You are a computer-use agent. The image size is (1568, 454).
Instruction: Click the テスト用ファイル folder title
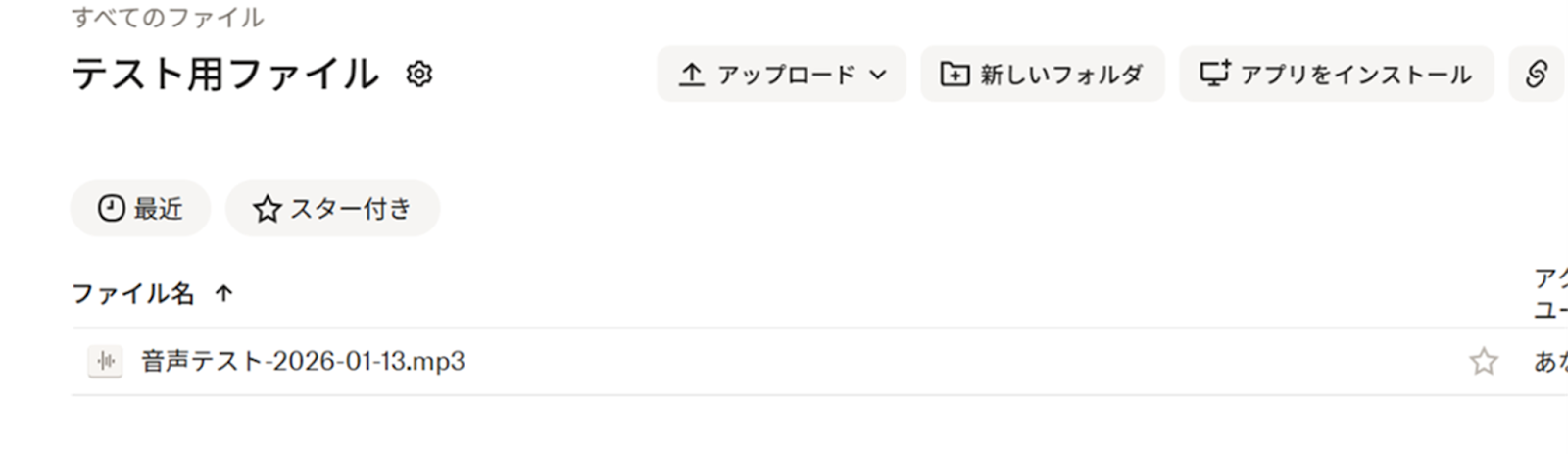click(225, 75)
